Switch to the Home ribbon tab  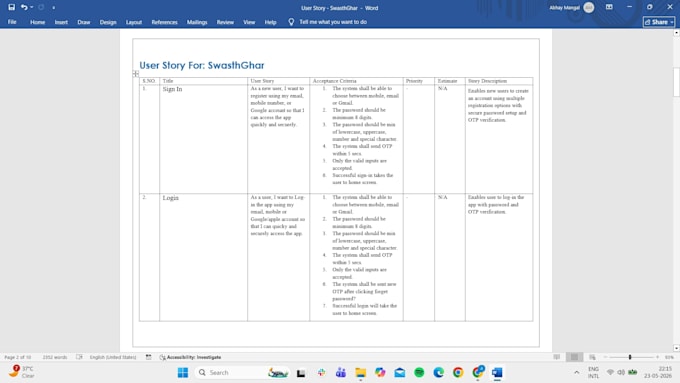(37, 22)
